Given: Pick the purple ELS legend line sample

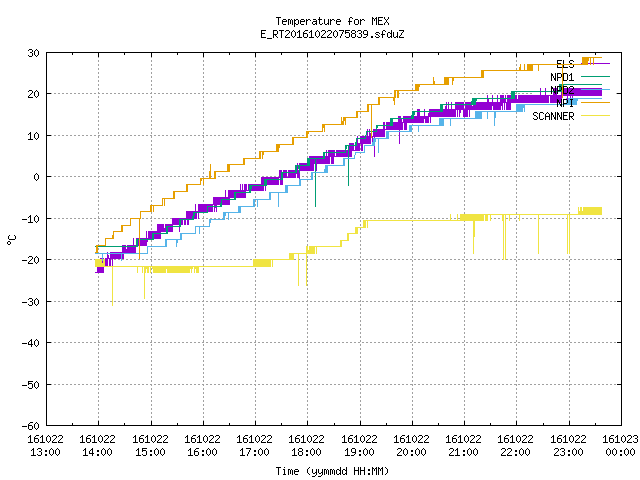Looking at the screenshot, I should [595, 64].
